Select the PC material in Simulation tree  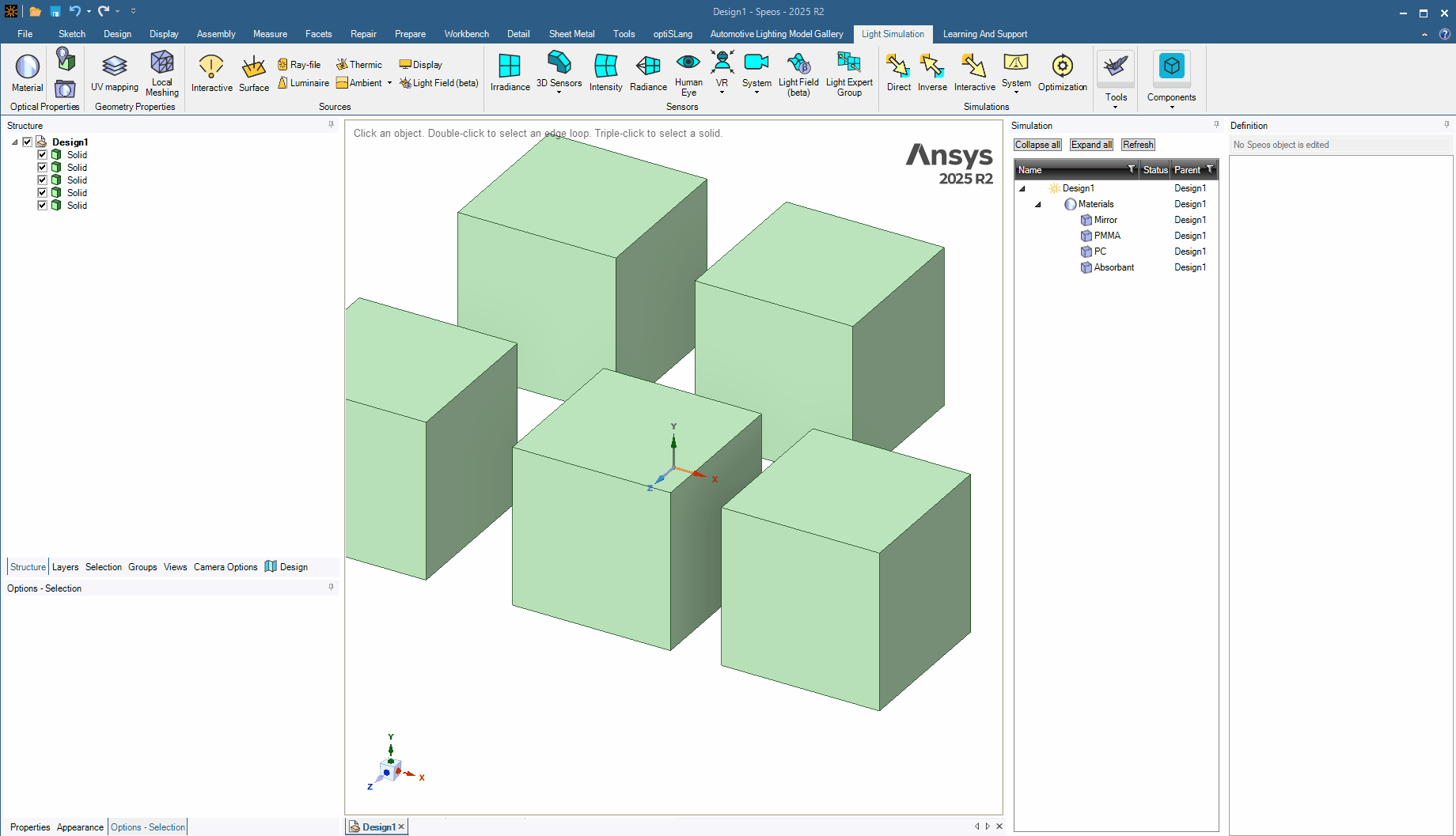[x=1100, y=252]
